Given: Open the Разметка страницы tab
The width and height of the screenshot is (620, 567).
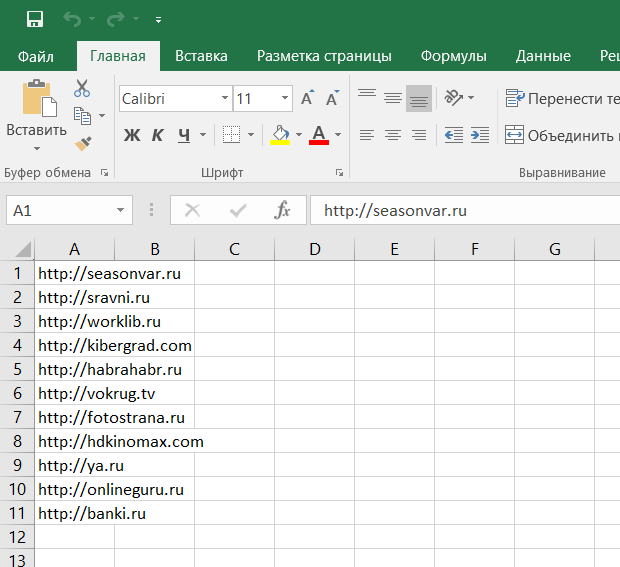Looking at the screenshot, I should [x=324, y=56].
